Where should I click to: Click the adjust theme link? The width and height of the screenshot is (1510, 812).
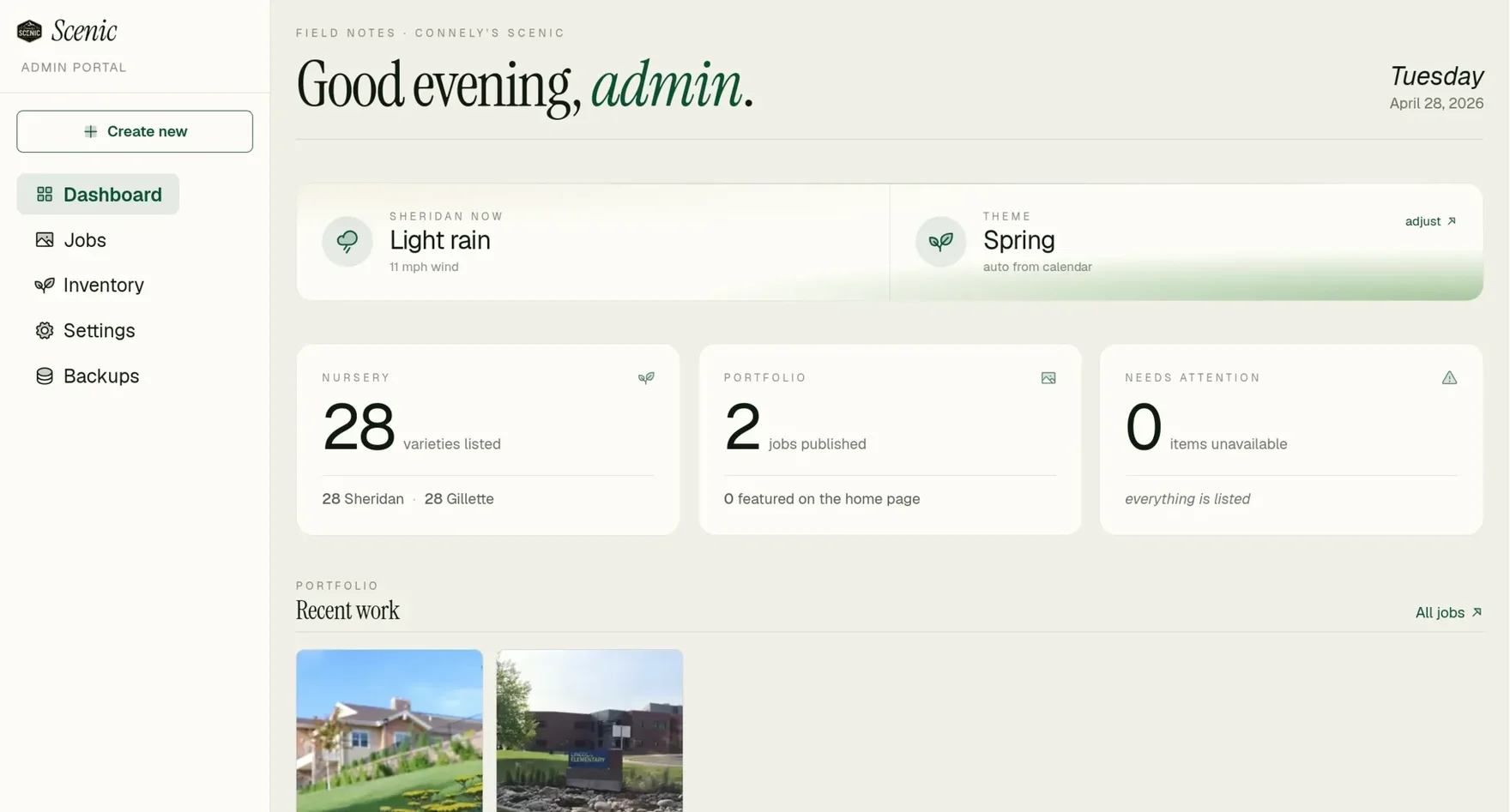1430,221
